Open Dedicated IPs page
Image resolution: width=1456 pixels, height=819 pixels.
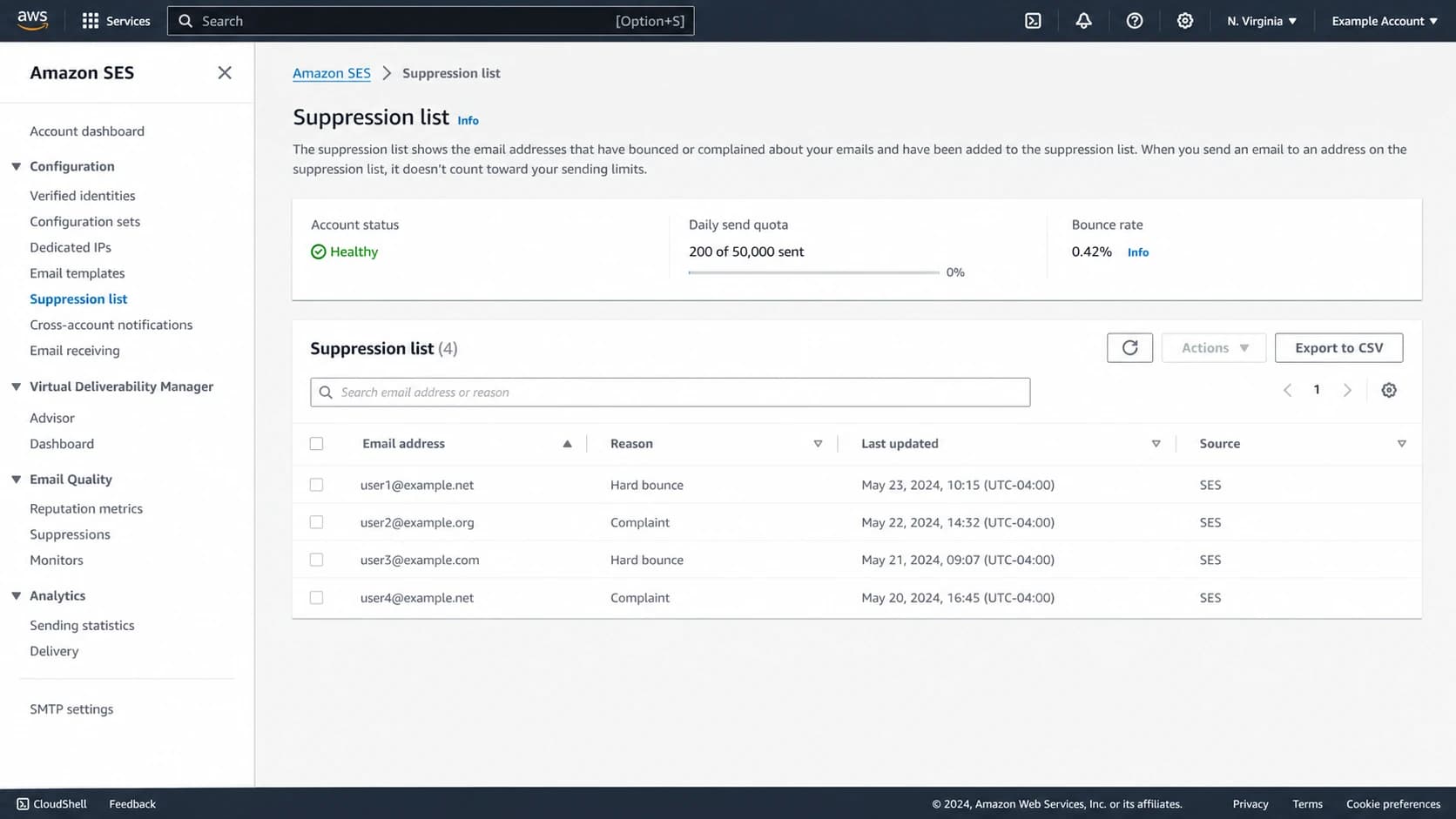71,247
